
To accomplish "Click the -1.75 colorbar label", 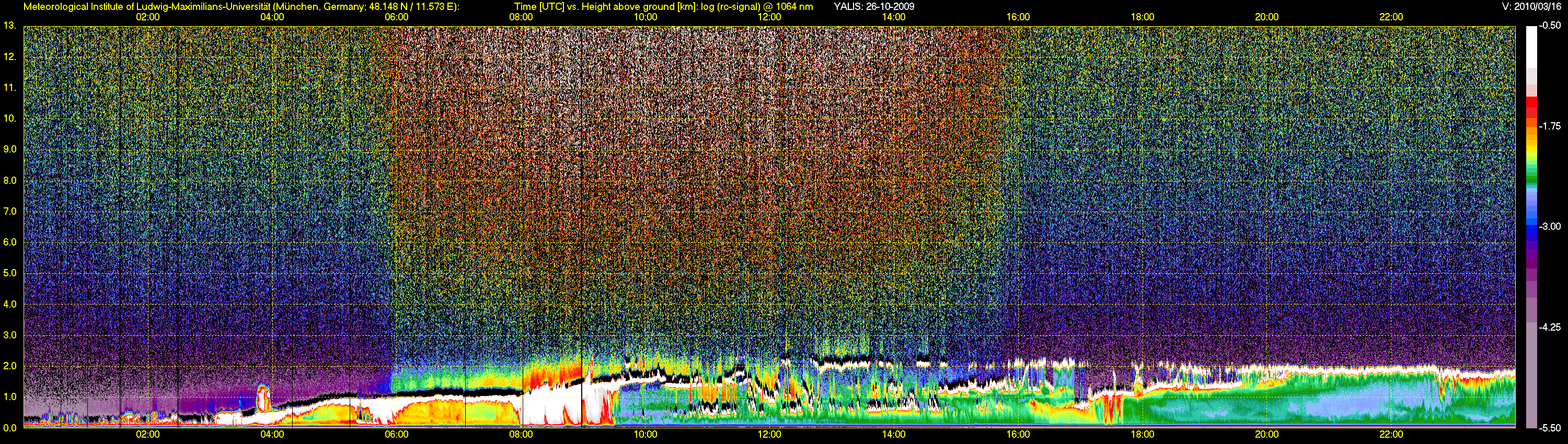I will (1550, 126).
